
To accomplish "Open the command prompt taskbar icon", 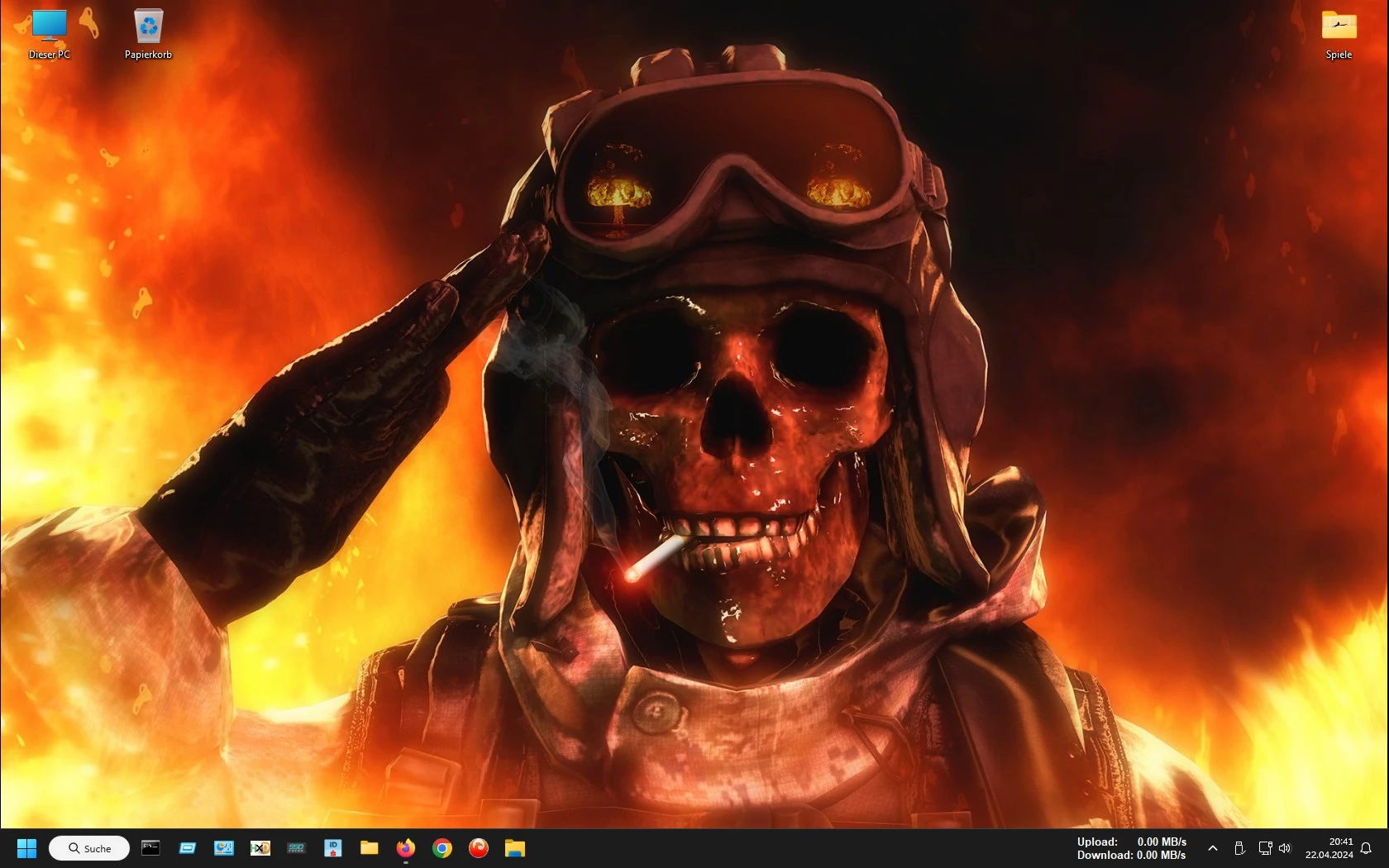I will [x=150, y=848].
